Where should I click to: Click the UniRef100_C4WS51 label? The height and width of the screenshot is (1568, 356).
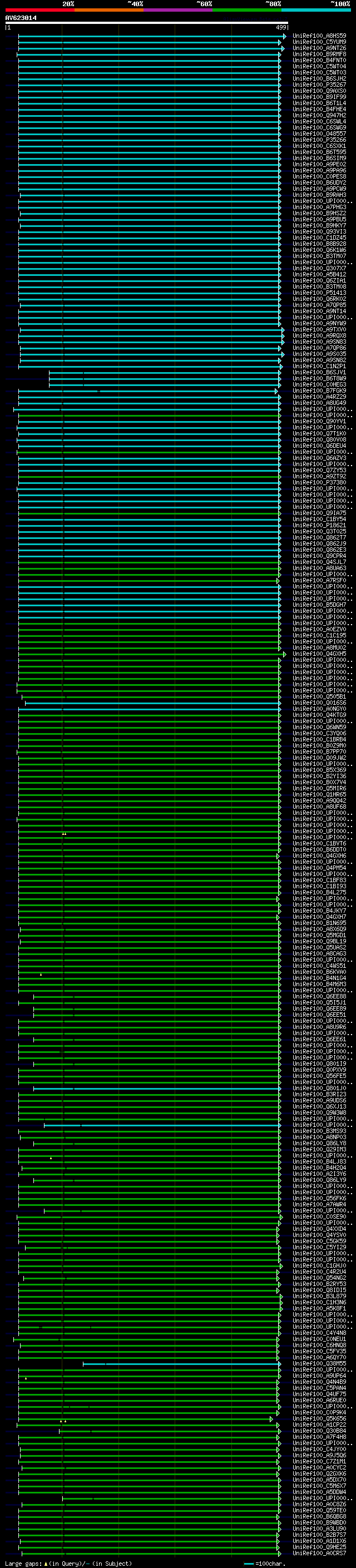click(319, 966)
